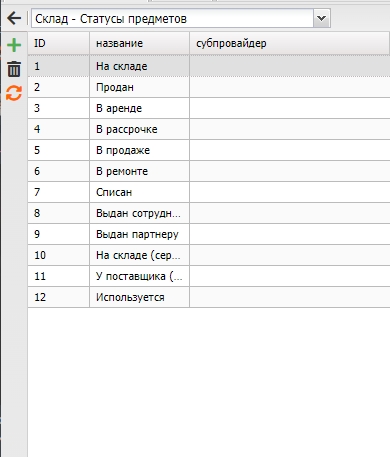Click ID cell 6

pyautogui.click(x=59, y=171)
